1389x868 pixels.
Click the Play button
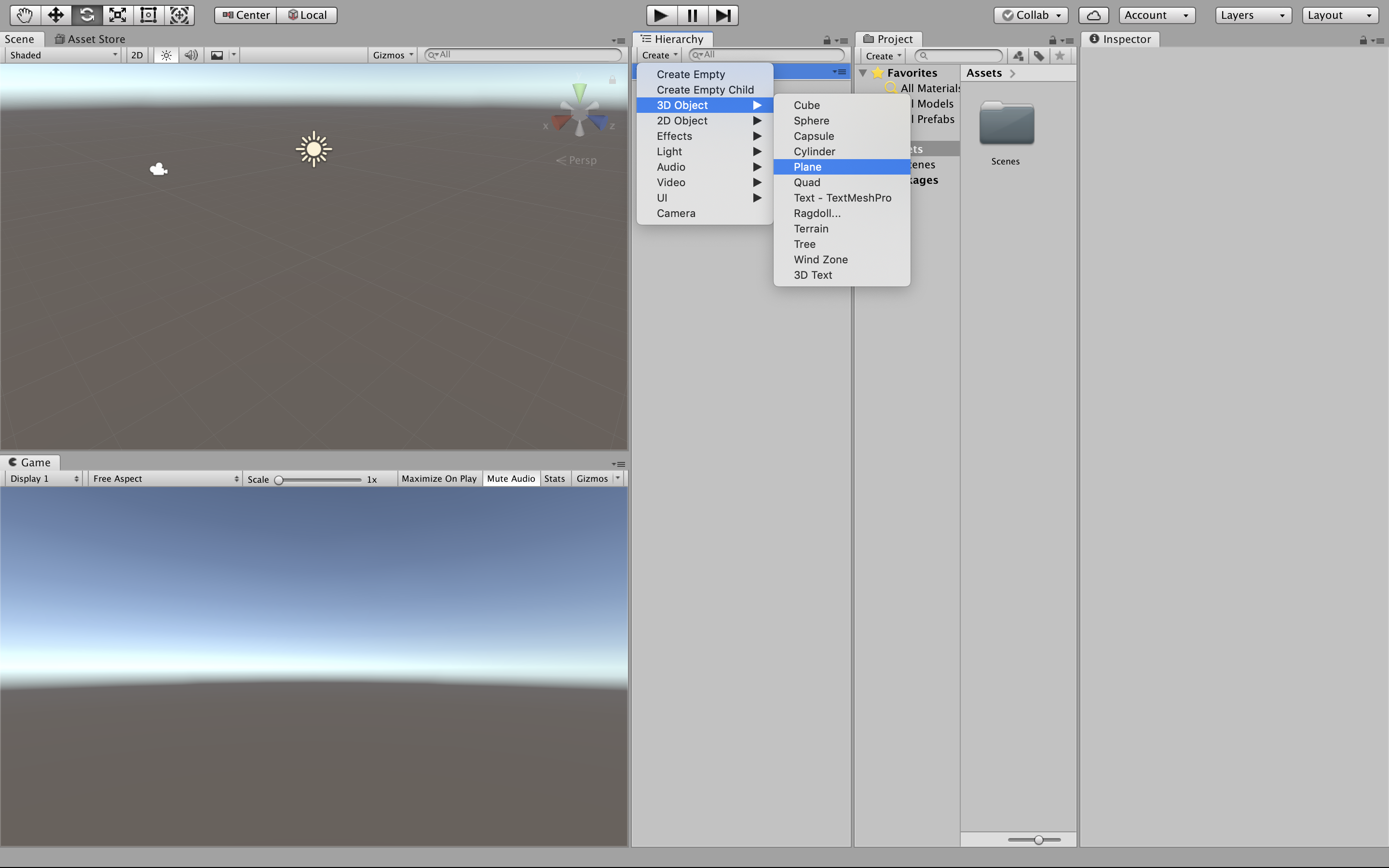click(661, 15)
